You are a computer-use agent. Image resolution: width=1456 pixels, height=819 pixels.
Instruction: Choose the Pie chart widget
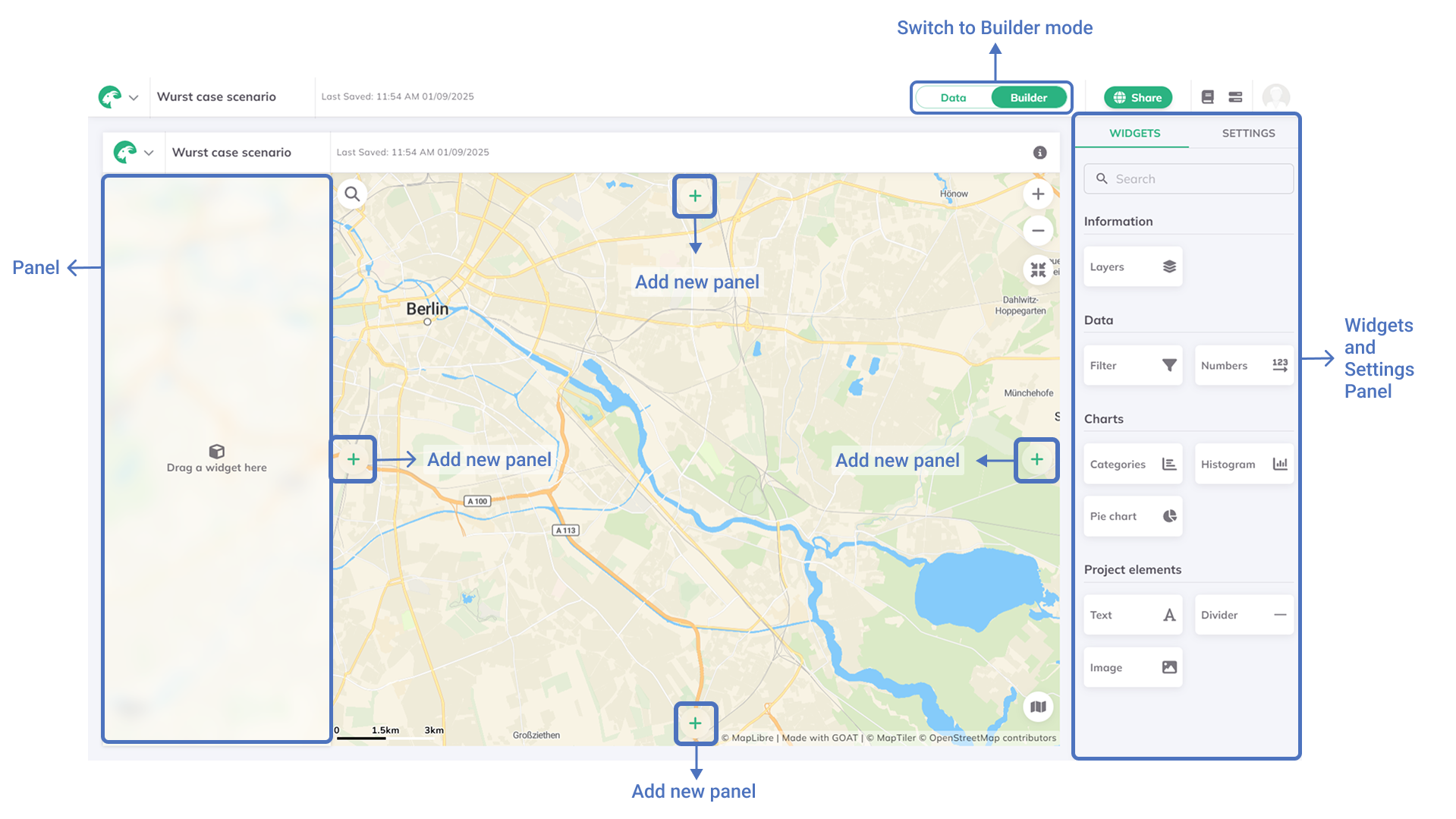pyautogui.click(x=1132, y=516)
